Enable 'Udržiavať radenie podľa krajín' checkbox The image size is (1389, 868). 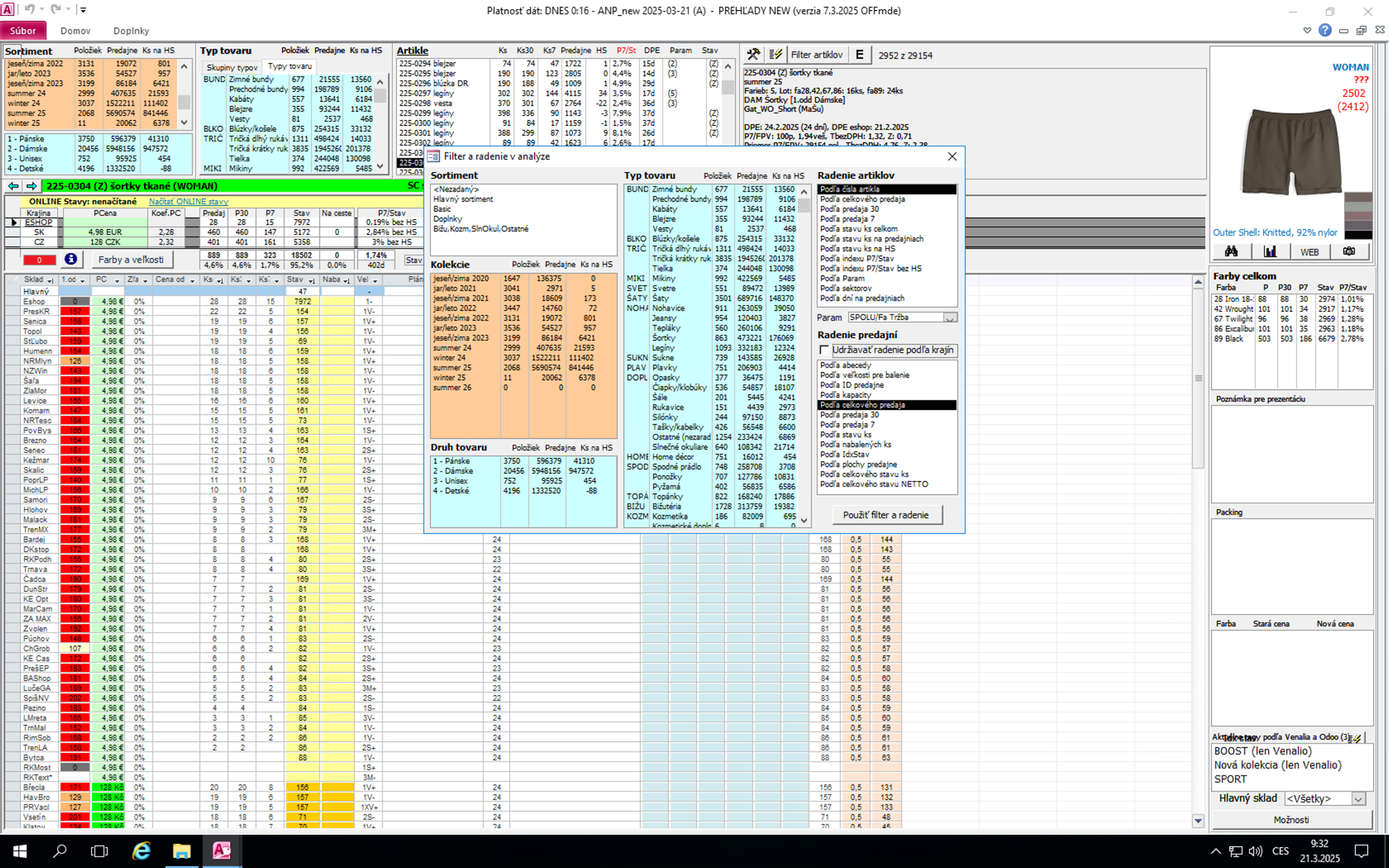(x=823, y=350)
